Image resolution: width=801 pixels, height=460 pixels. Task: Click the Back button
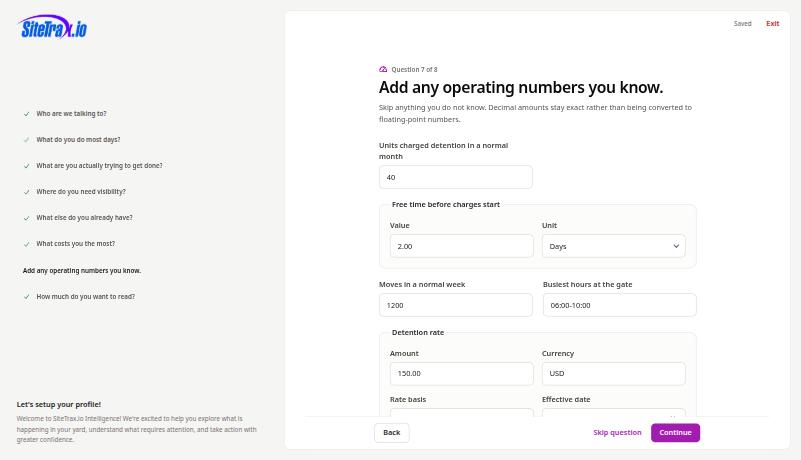[x=392, y=433]
